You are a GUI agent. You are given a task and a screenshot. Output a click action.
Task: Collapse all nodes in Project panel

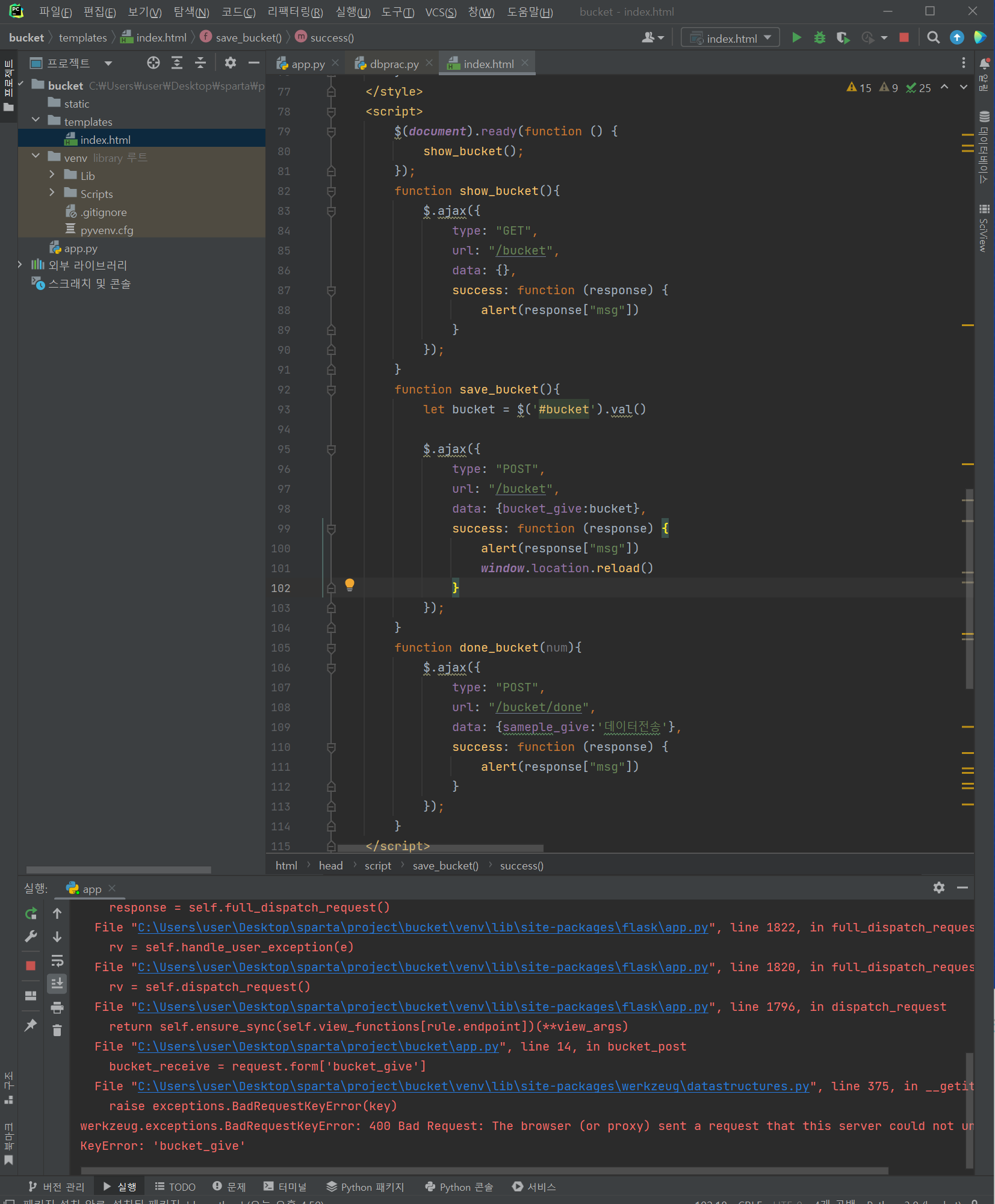(x=200, y=63)
